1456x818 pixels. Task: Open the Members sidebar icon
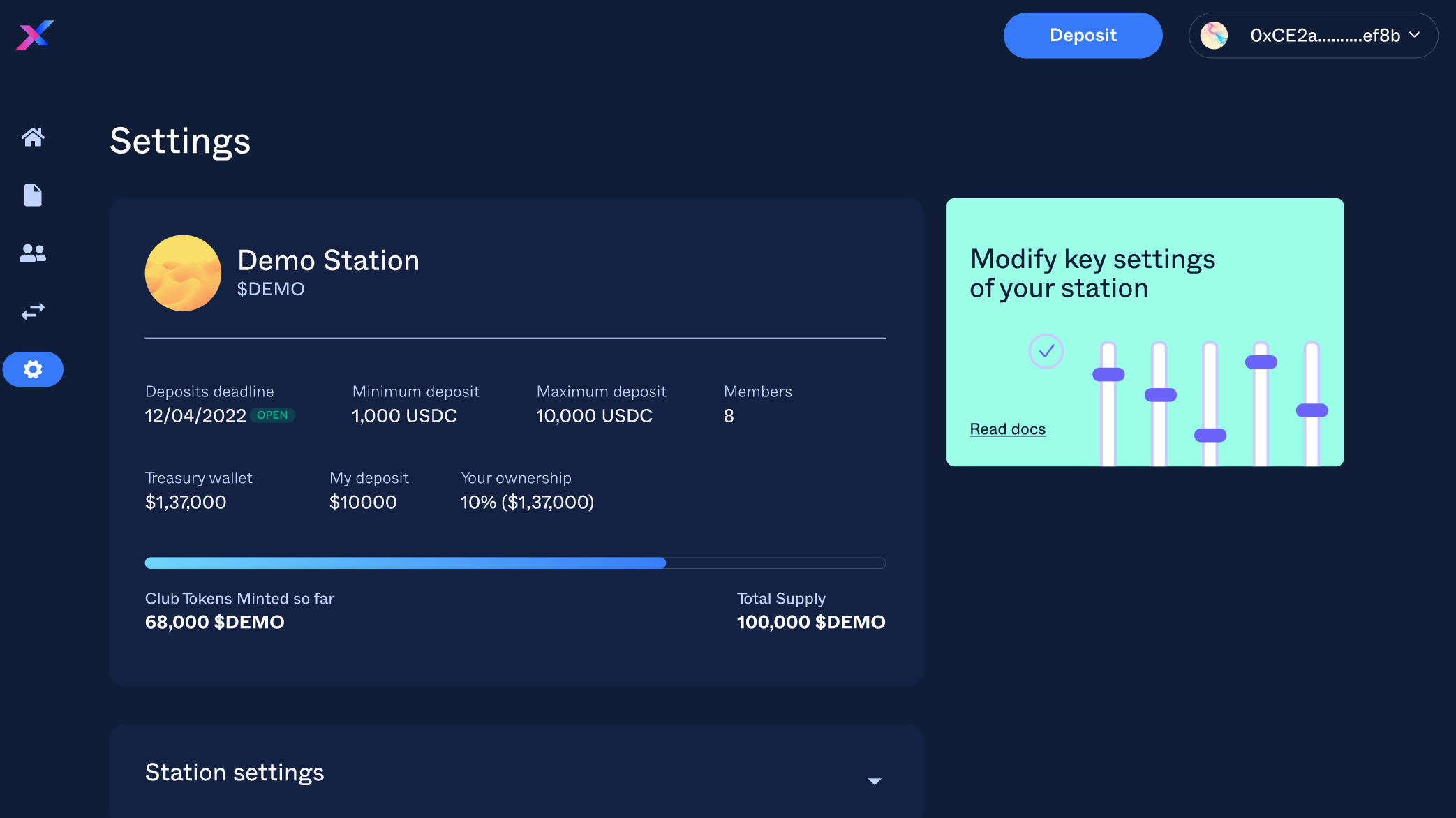point(33,253)
